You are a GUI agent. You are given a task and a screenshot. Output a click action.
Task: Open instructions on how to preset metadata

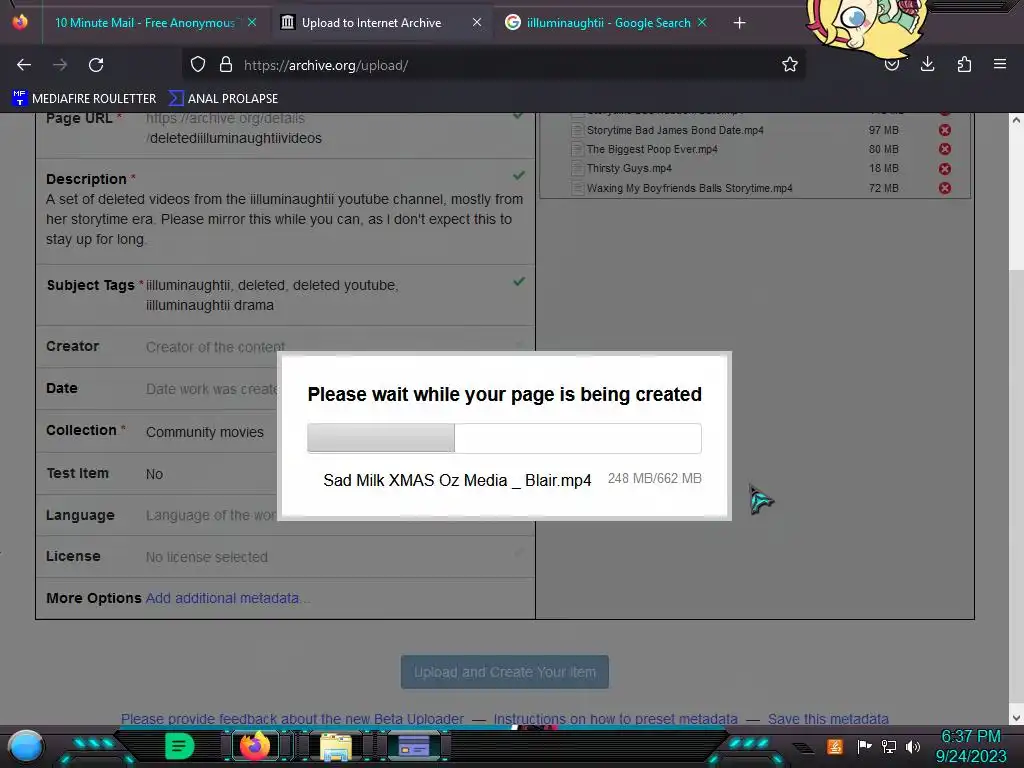point(615,719)
